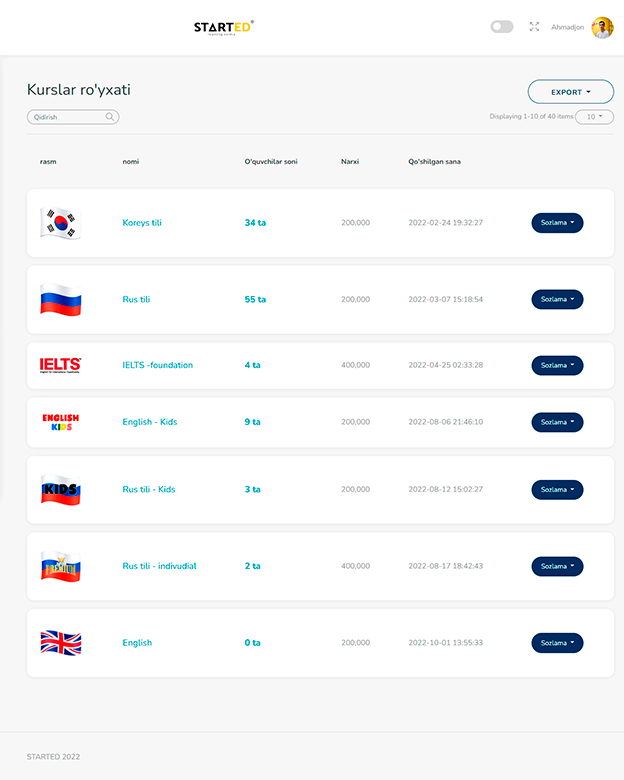Click the South Korea flag image
Image resolution: width=624 pixels, height=780 pixels.
[60, 223]
